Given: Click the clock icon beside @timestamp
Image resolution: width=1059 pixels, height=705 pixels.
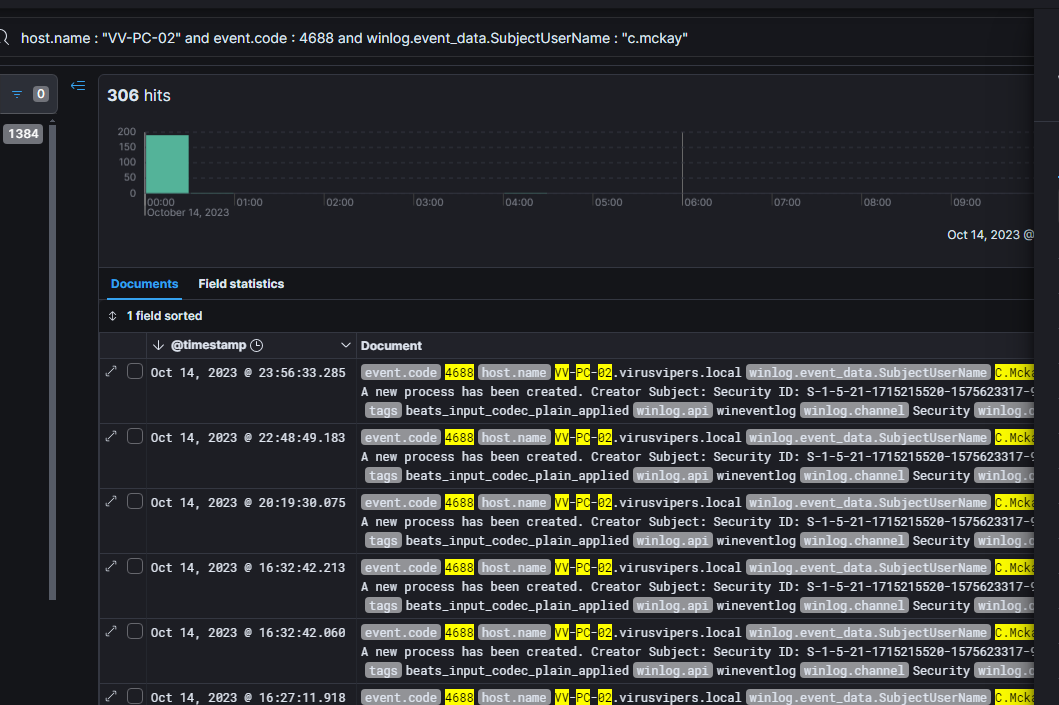Looking at the screenshot, I should pos(256,346).
